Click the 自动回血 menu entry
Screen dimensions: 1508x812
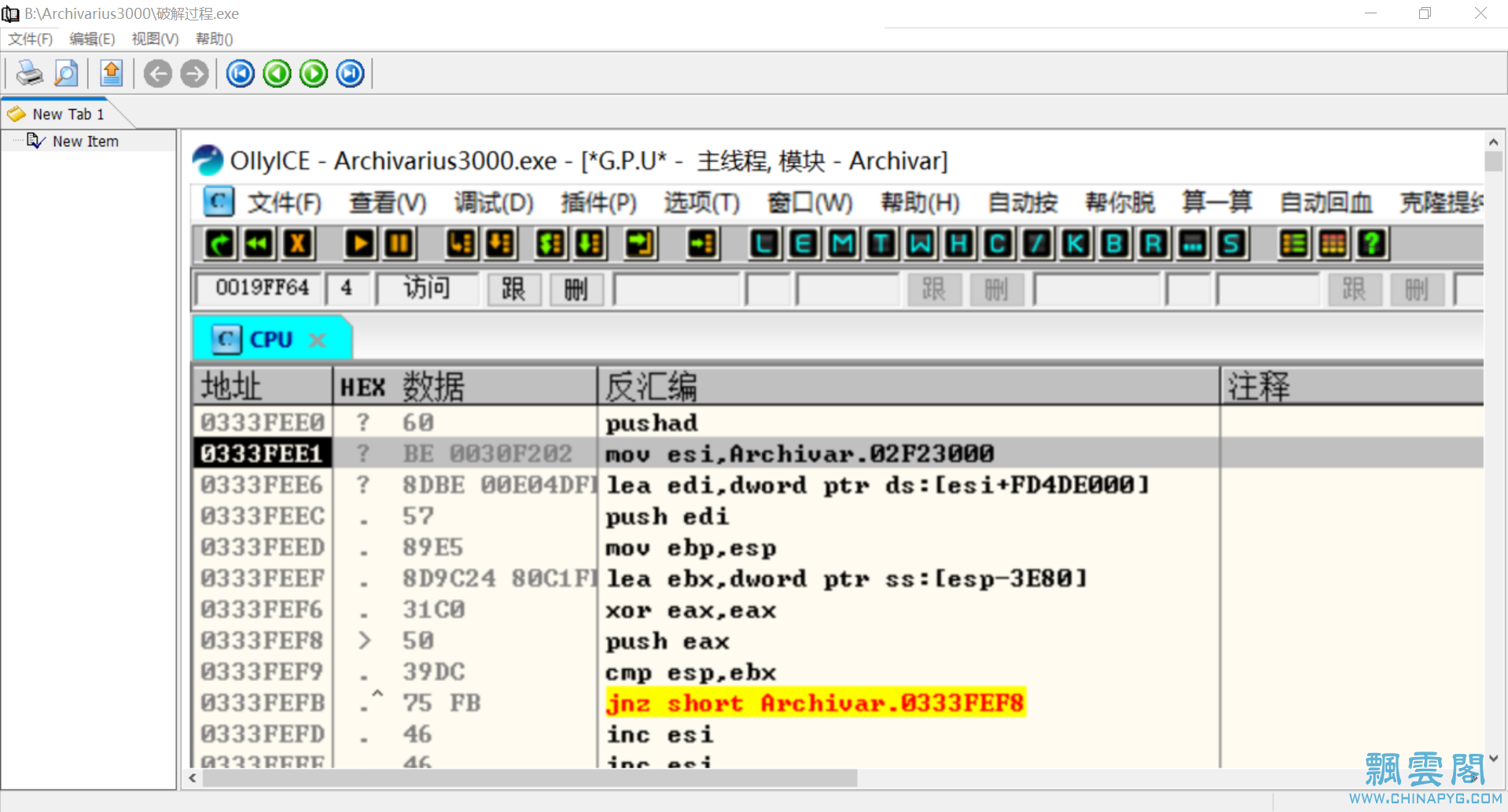[x=1326, y=203]
